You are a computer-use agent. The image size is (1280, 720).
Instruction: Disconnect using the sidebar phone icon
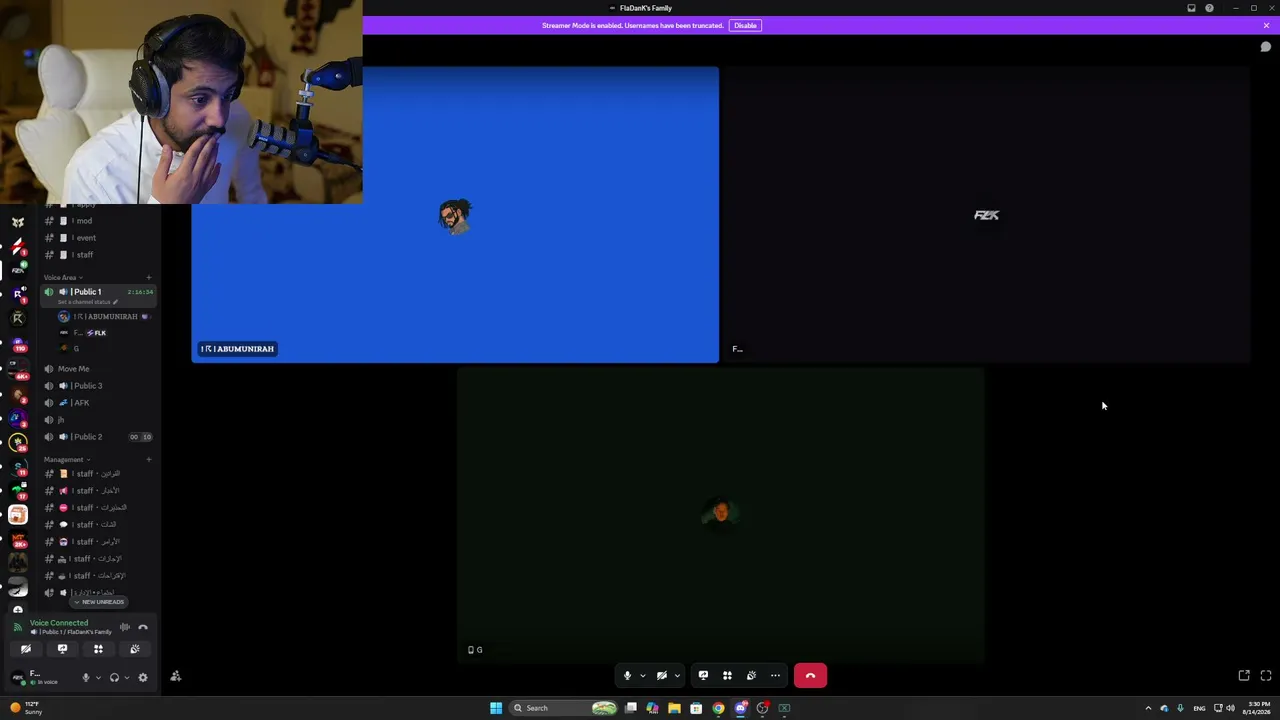click(143, 628)
